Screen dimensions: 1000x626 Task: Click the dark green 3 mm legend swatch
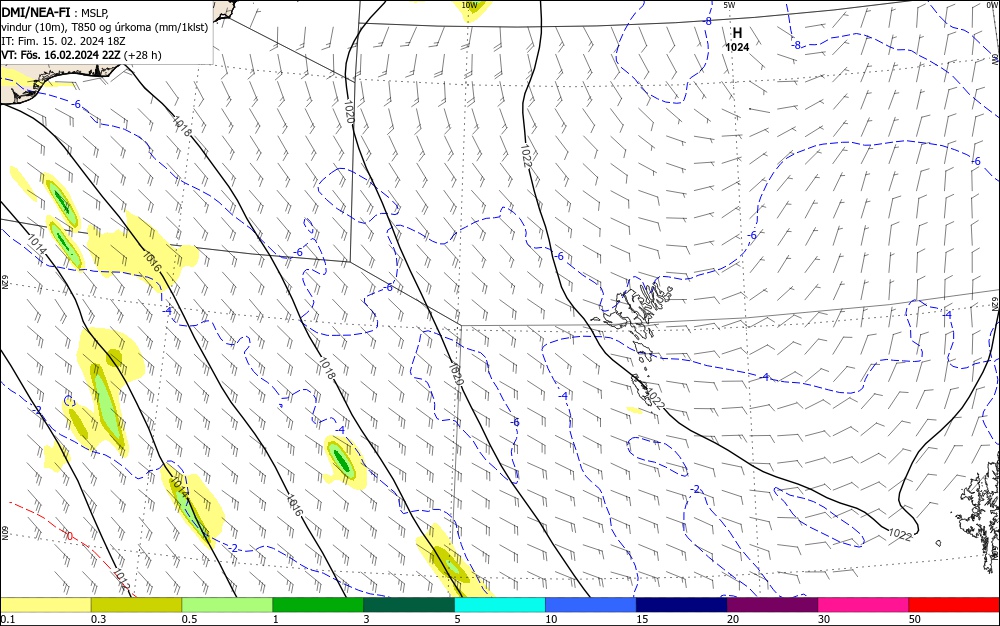[x=409, y=604]
